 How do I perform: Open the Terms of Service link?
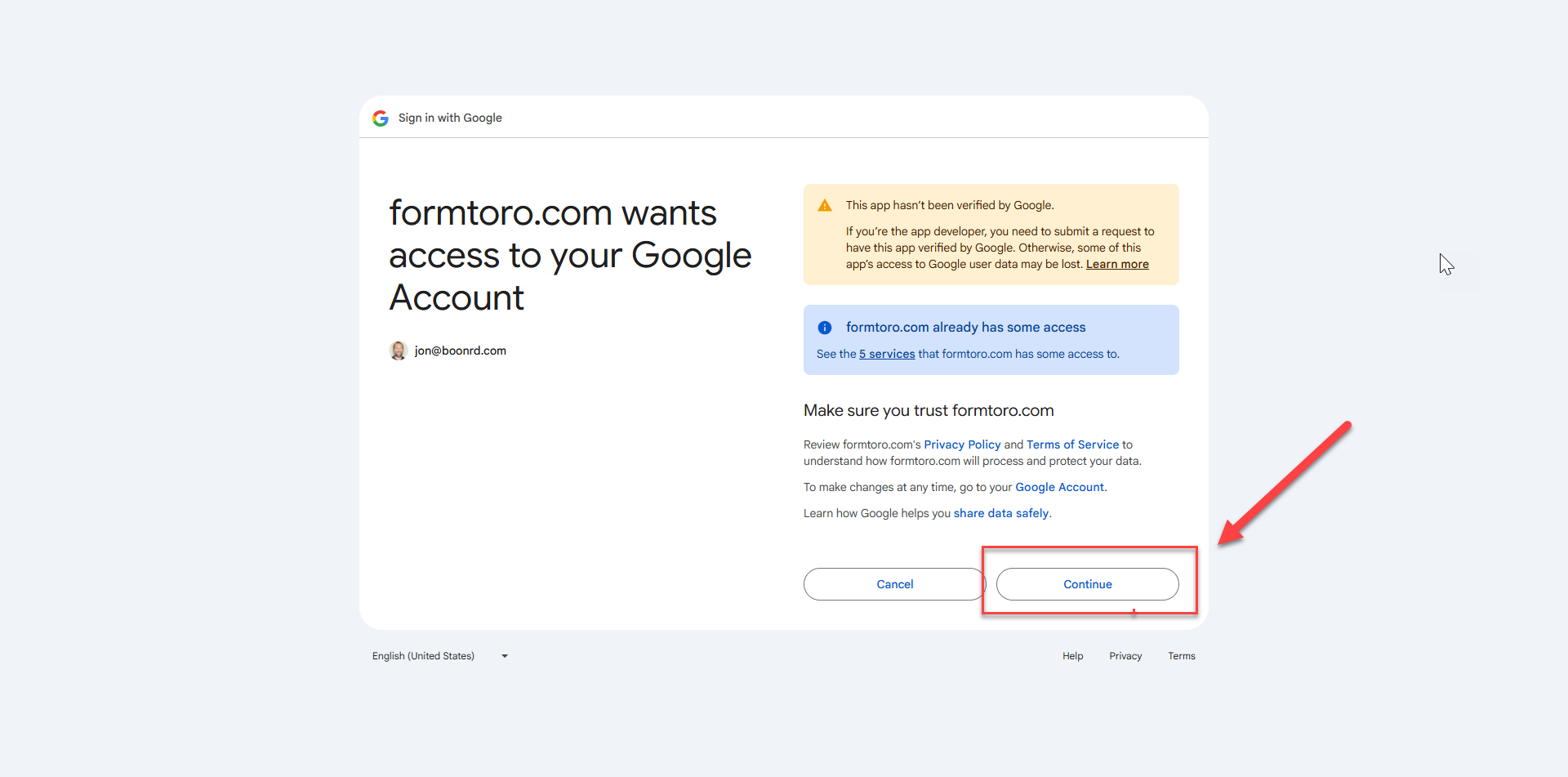pyautogui.click(x=1072, y=444)
